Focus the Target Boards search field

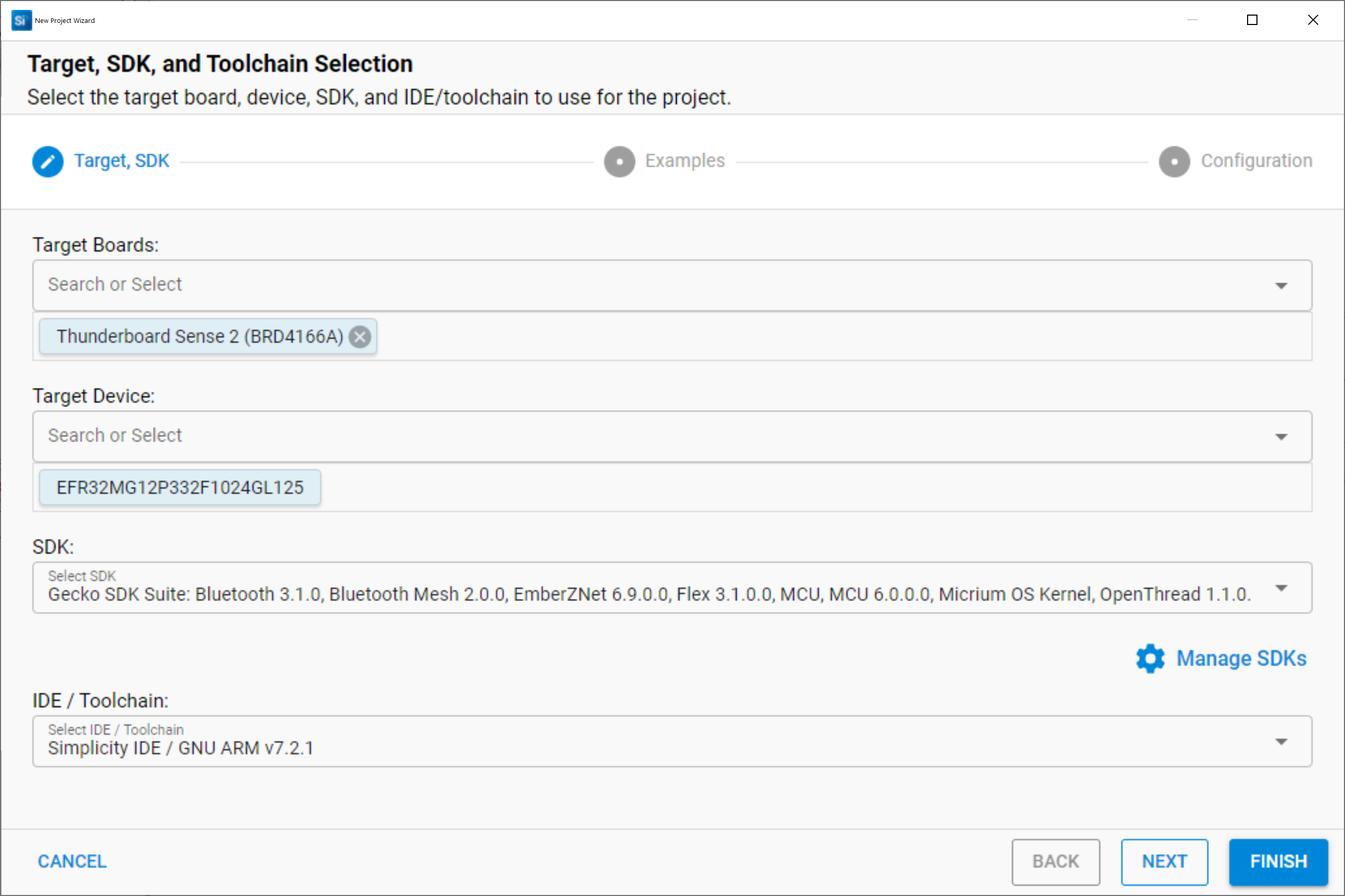click(x=672, y=285)
